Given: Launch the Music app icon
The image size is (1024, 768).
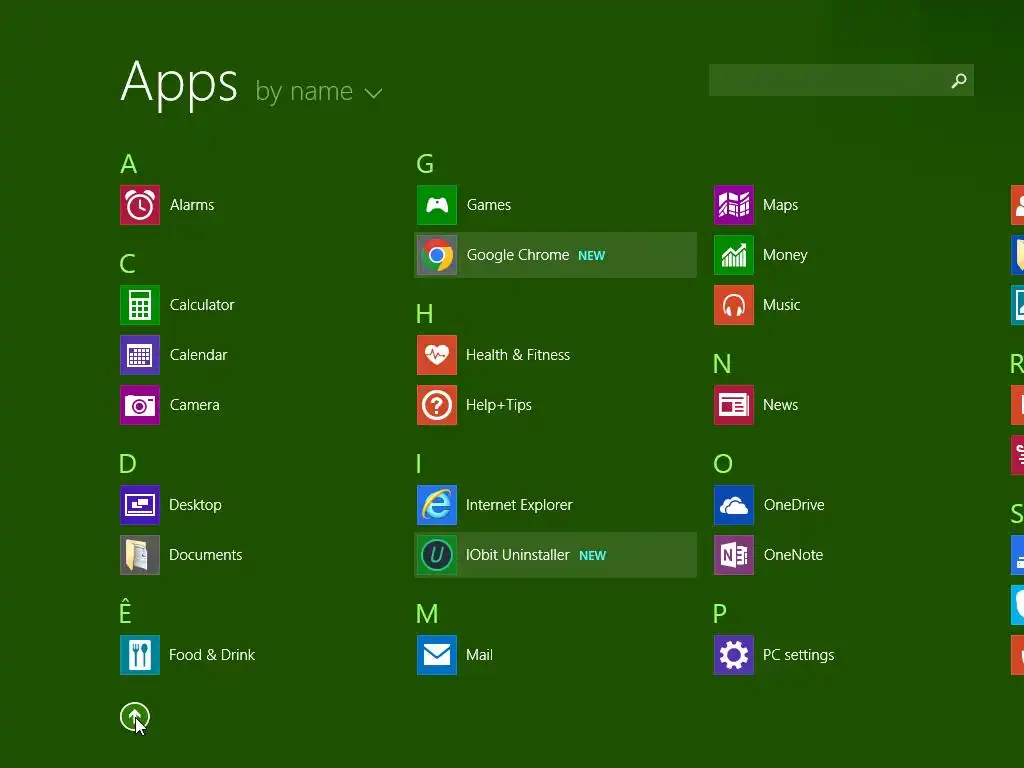Looking at the screenshot, I should pos(734,305).
